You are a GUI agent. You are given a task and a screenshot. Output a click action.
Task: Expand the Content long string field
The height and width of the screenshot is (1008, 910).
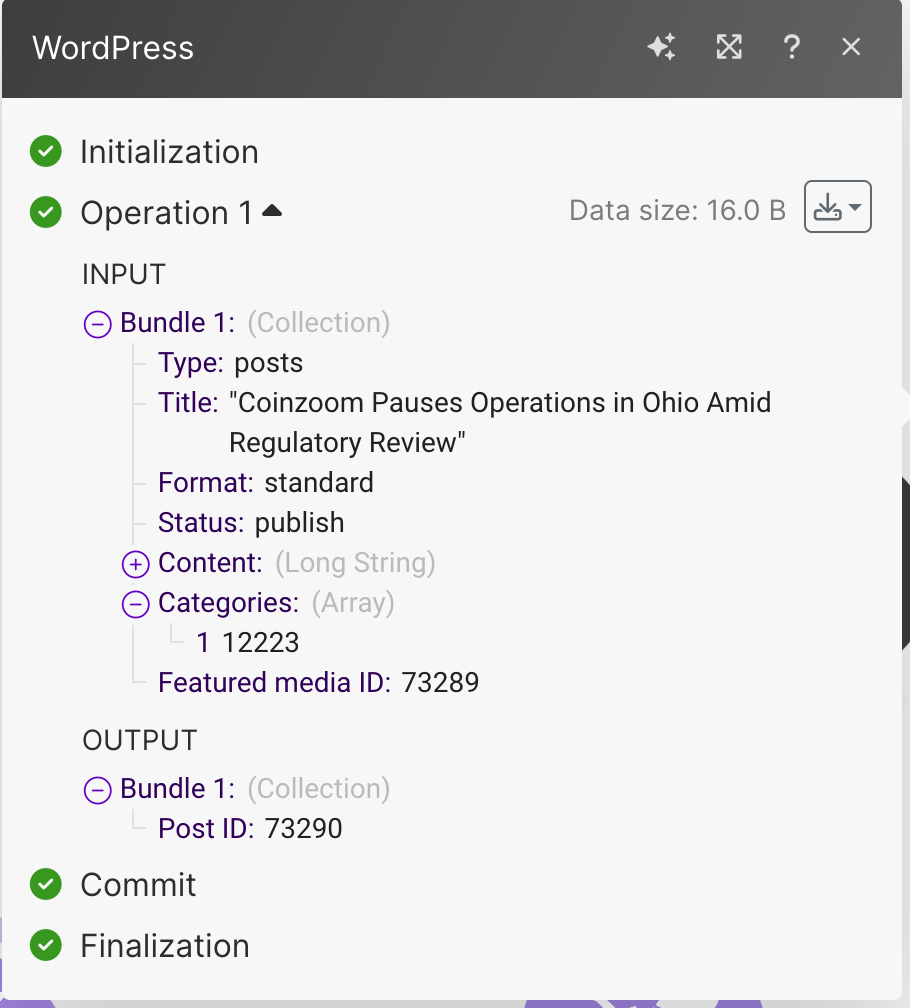coord(136,564)
